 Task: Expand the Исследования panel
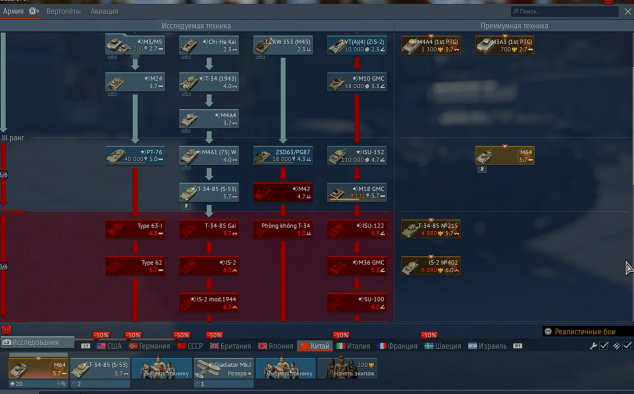tap(38, 343)
